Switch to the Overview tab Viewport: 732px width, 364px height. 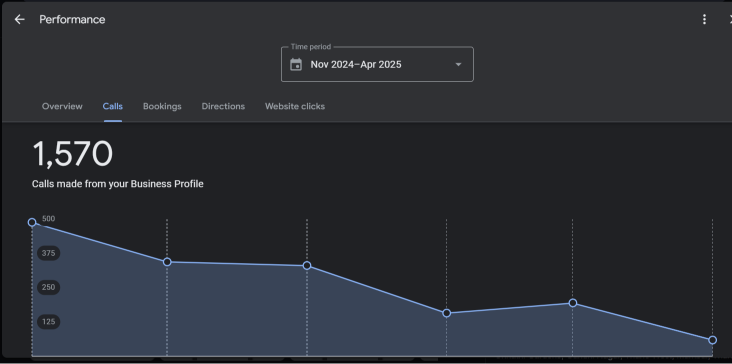click(x=62, y=106)
